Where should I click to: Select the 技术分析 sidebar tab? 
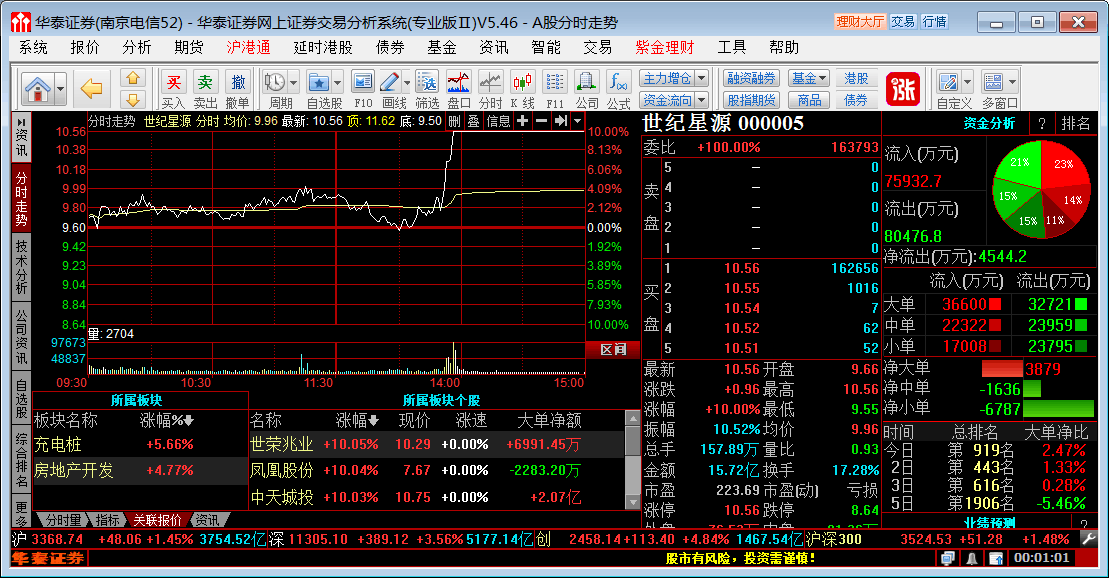pyautogui.click(x=21, y=267)
